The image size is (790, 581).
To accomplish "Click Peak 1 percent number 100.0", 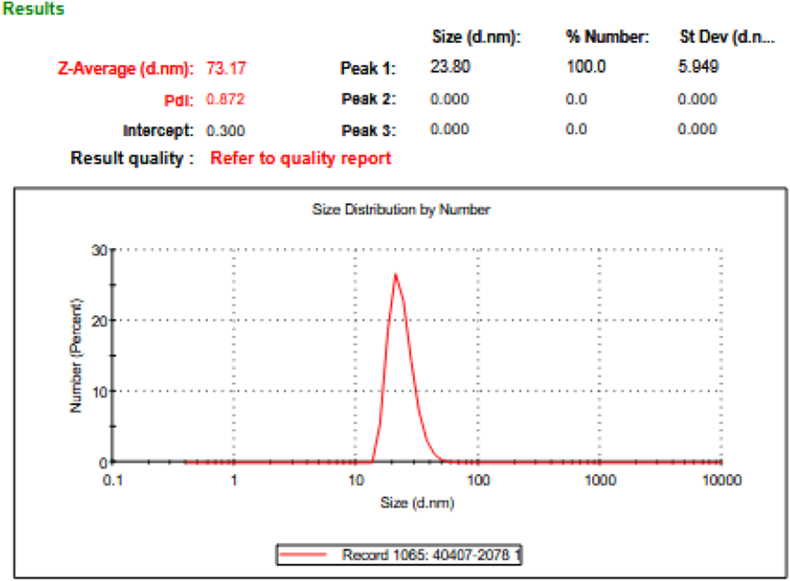I will pos(586,67).
